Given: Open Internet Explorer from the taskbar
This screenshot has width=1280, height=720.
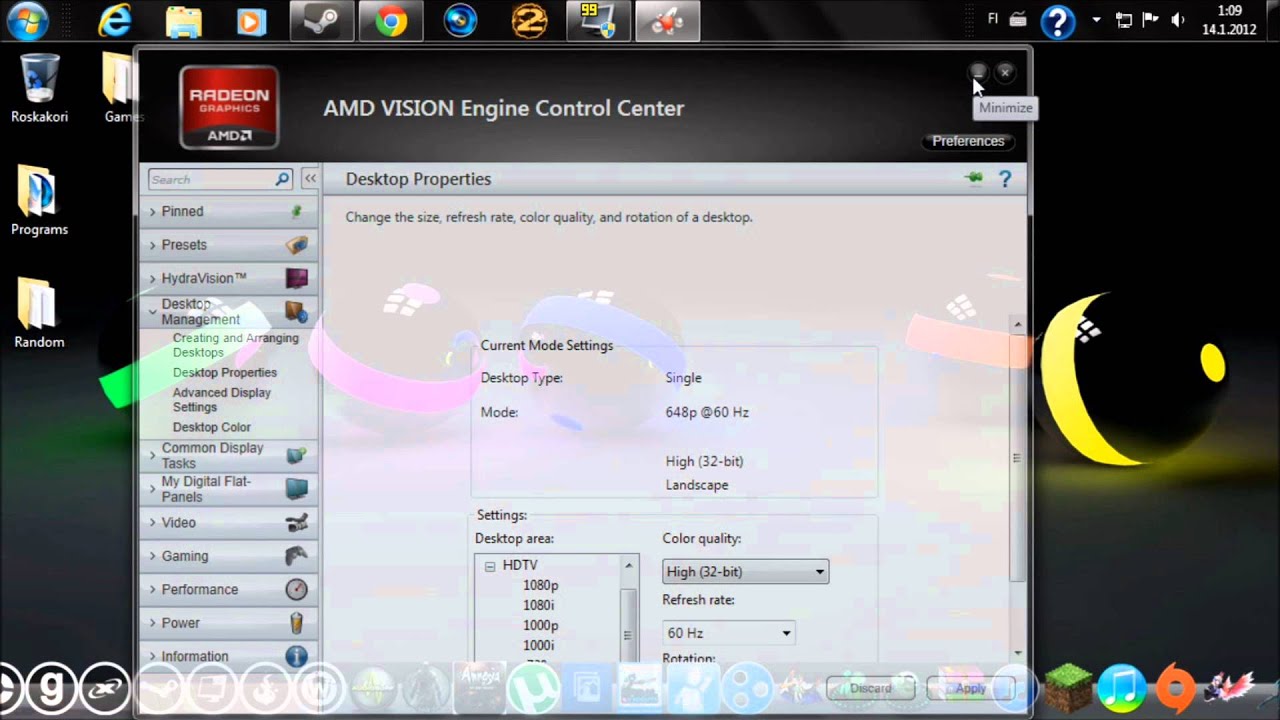Looking at the screenshot, I should tap(116, 21).
